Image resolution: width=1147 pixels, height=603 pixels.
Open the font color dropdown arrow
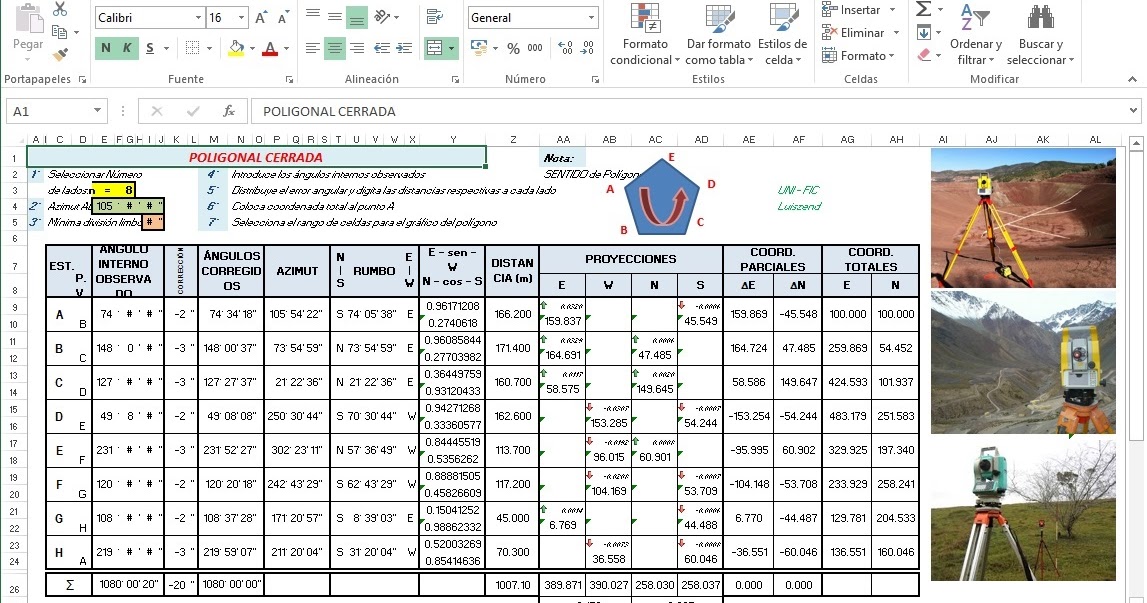coord(287,49)
